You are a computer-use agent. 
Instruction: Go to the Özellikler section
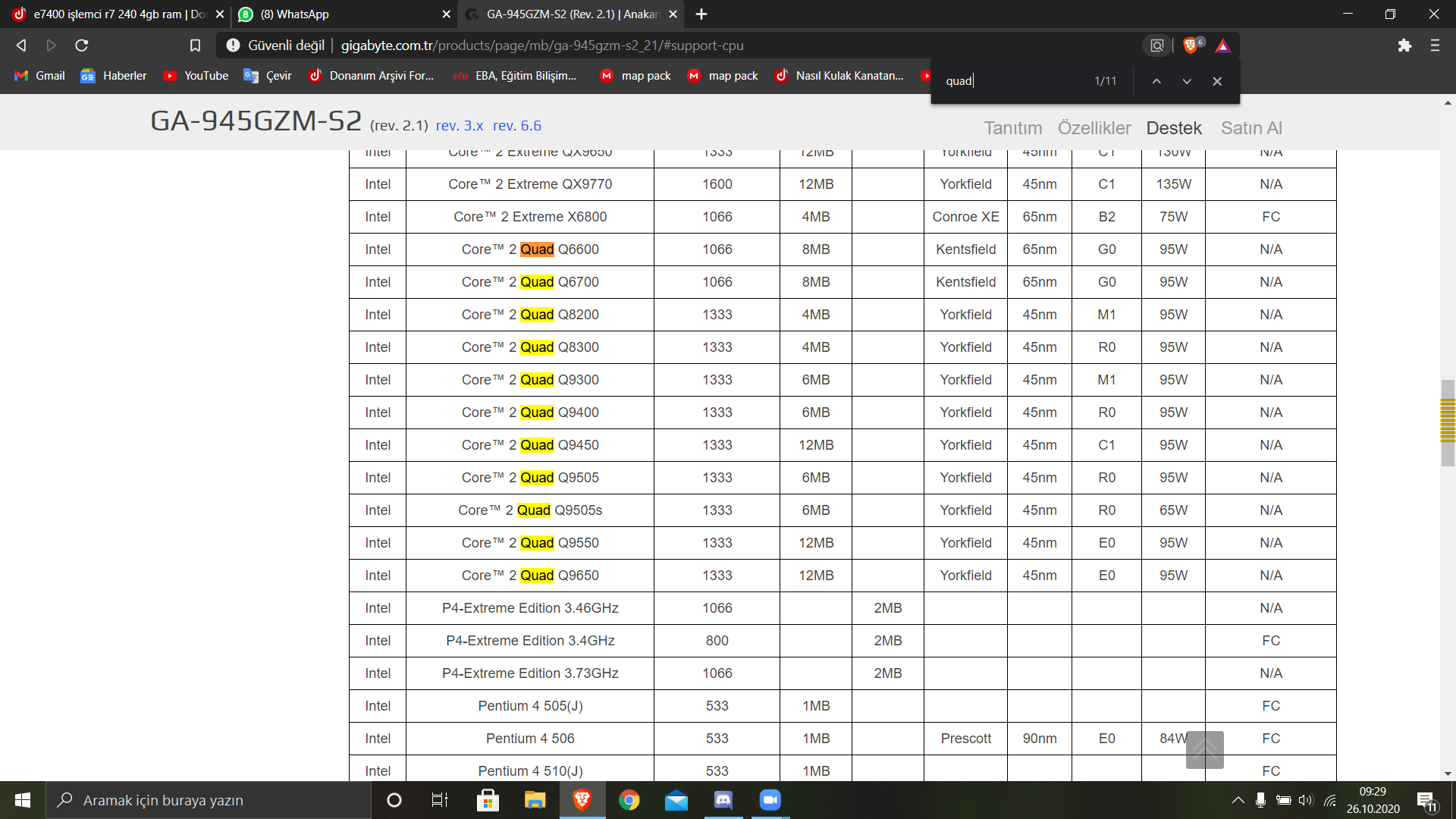1094,128
